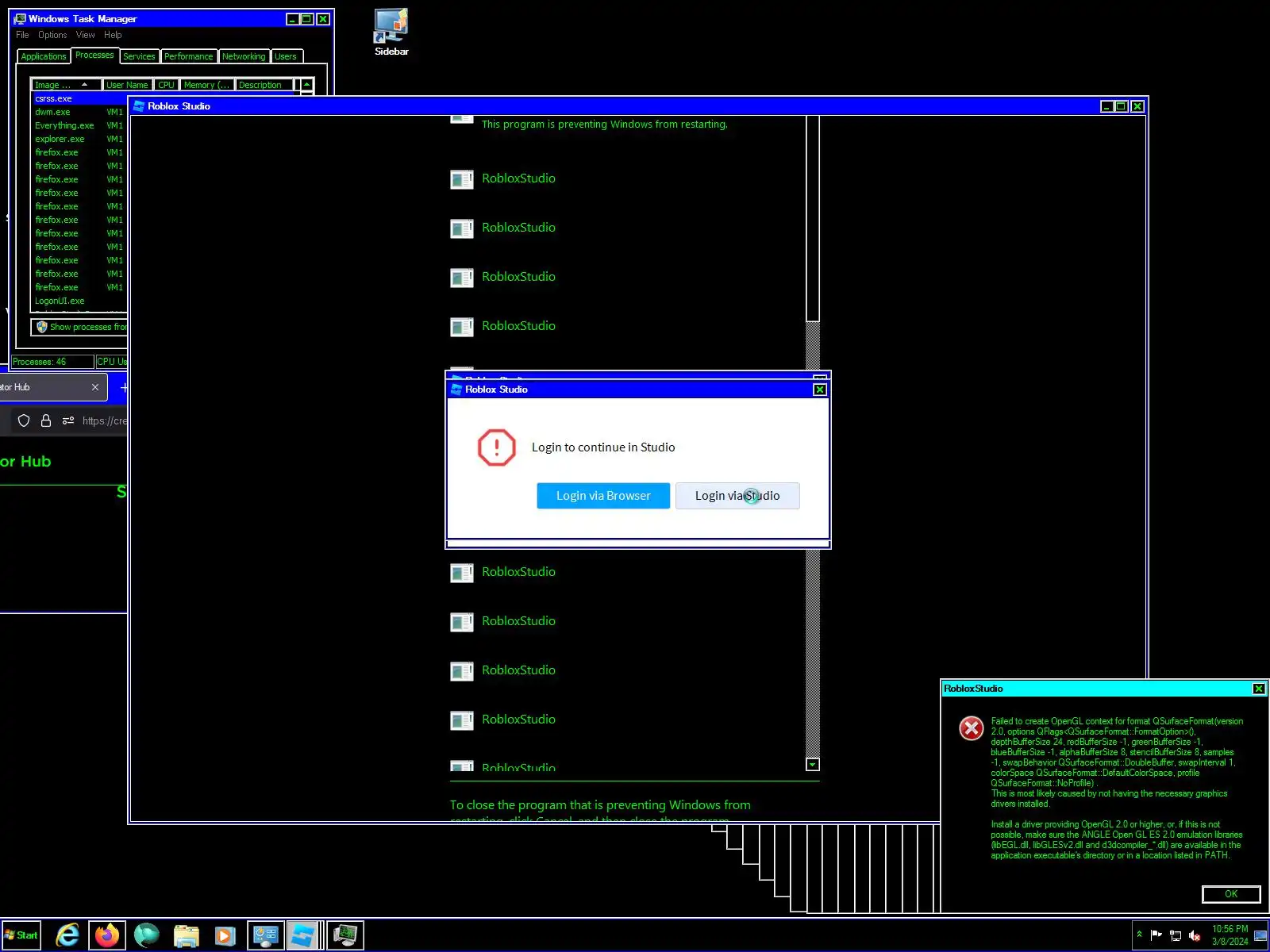Screen dimensions: 1270x952
Task: Open a new Firefox tab with plus
Action: tap(124, 387)
